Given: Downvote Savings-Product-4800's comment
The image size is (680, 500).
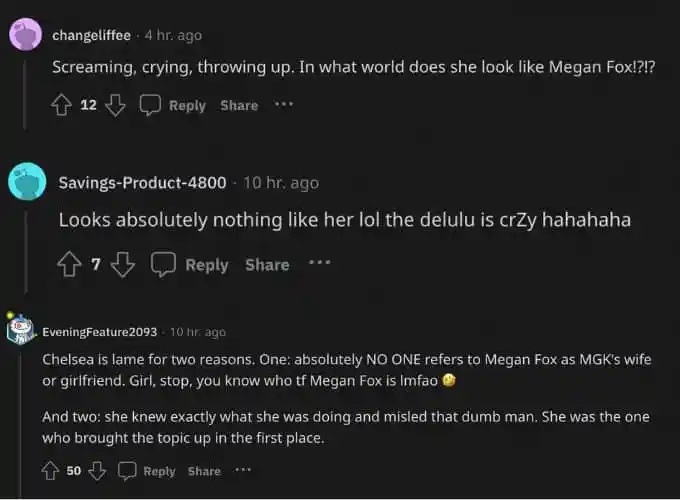Looking at the screenshot, I should click(123, 265).
